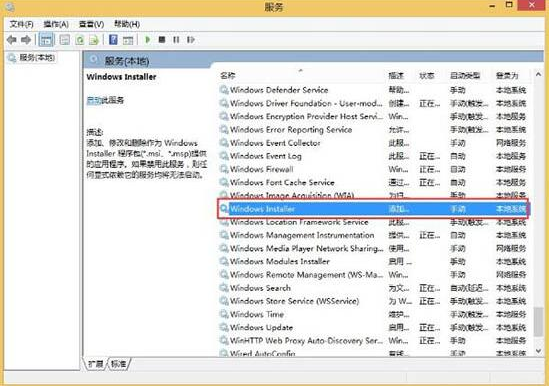Select Windows Remote Management service

(x=373, y=275)
